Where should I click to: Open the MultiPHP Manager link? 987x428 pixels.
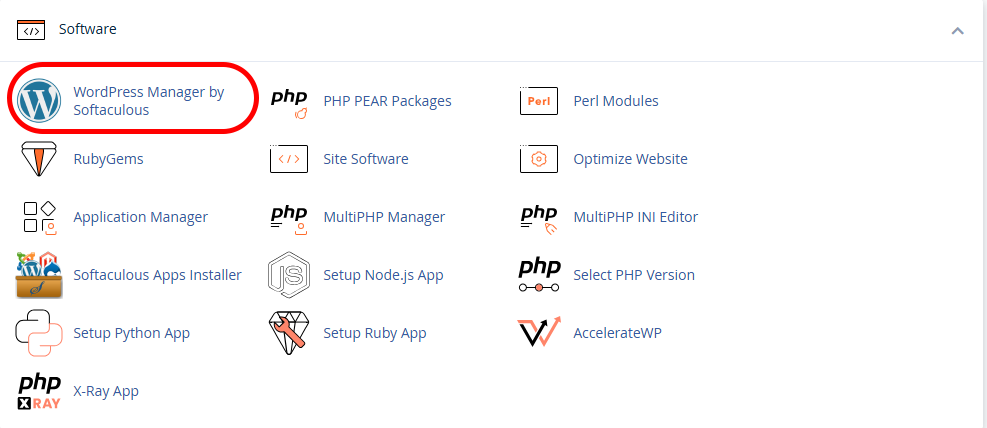point(384,217)
